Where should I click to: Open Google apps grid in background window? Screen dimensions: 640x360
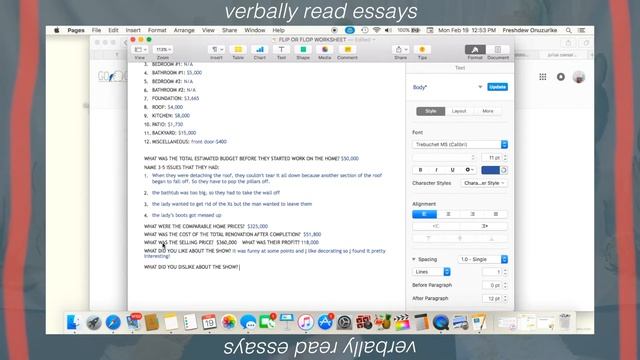tap(542, 77)
